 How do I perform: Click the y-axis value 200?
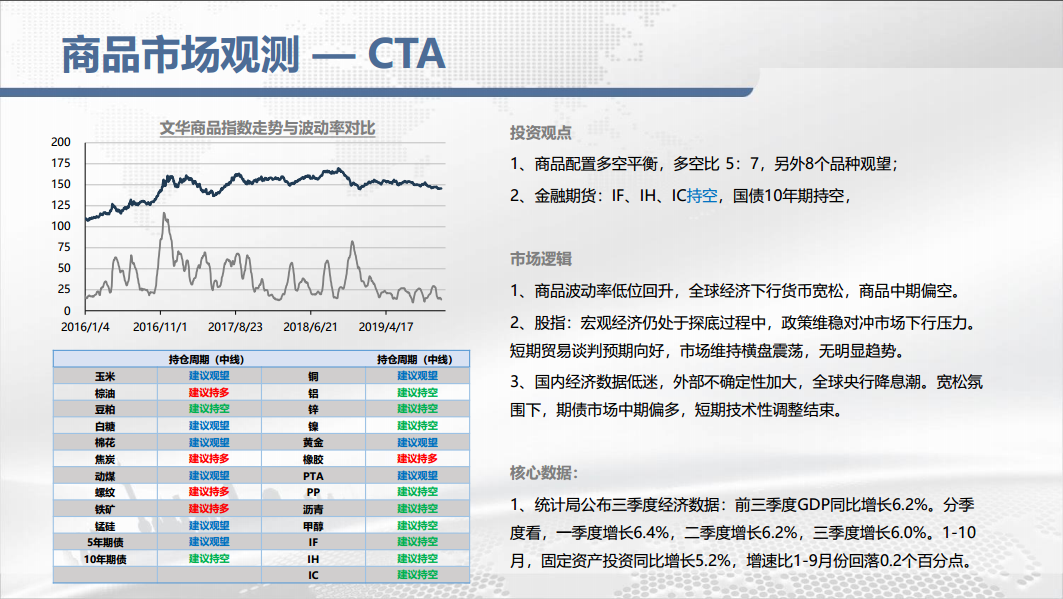click(x=61, y=142)
